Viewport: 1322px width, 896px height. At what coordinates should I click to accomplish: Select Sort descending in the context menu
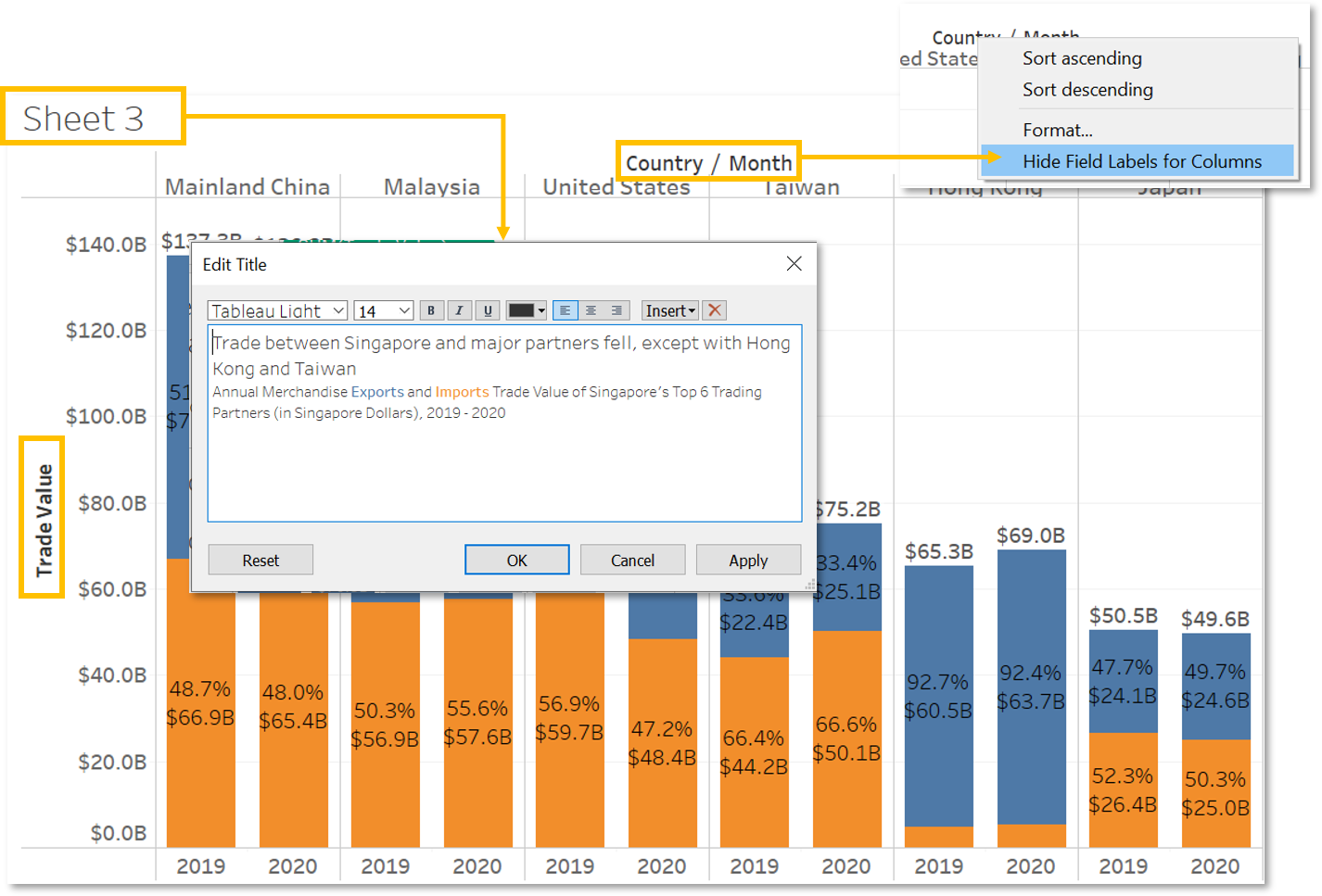(1087, 90)
